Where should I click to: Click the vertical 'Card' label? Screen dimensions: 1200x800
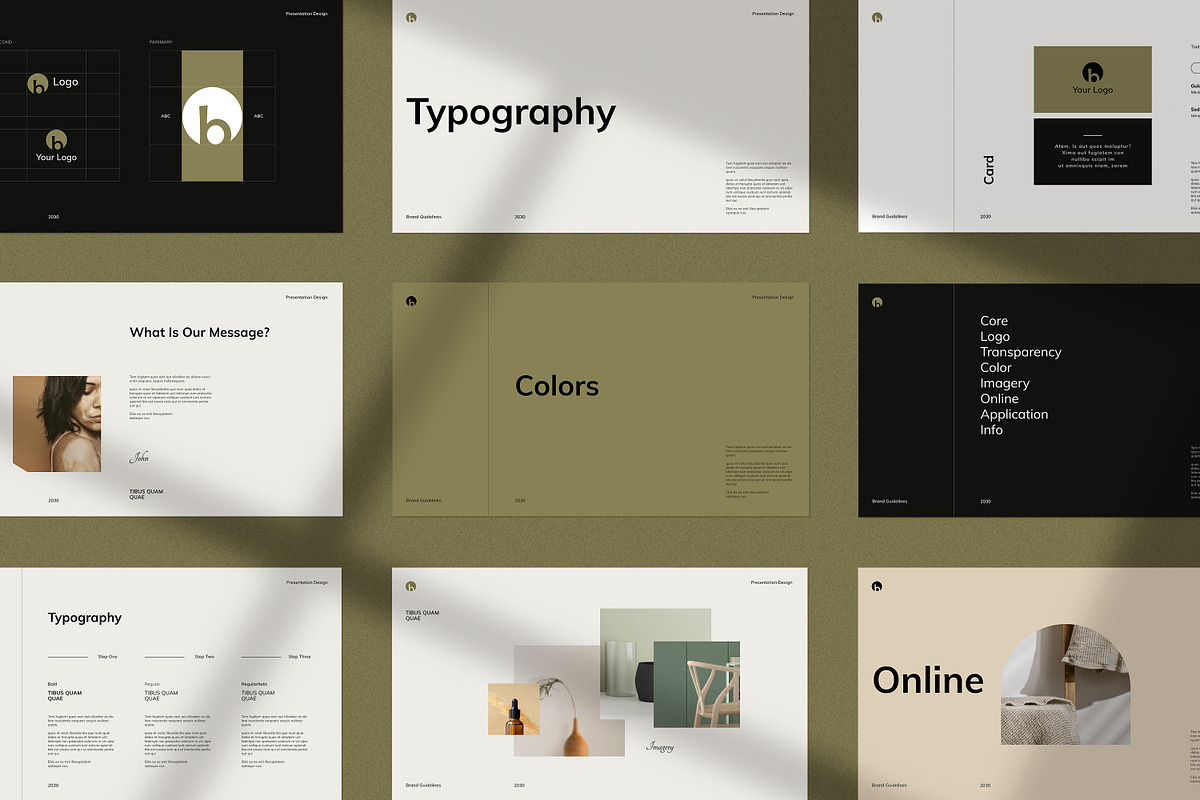click(989, 169)
